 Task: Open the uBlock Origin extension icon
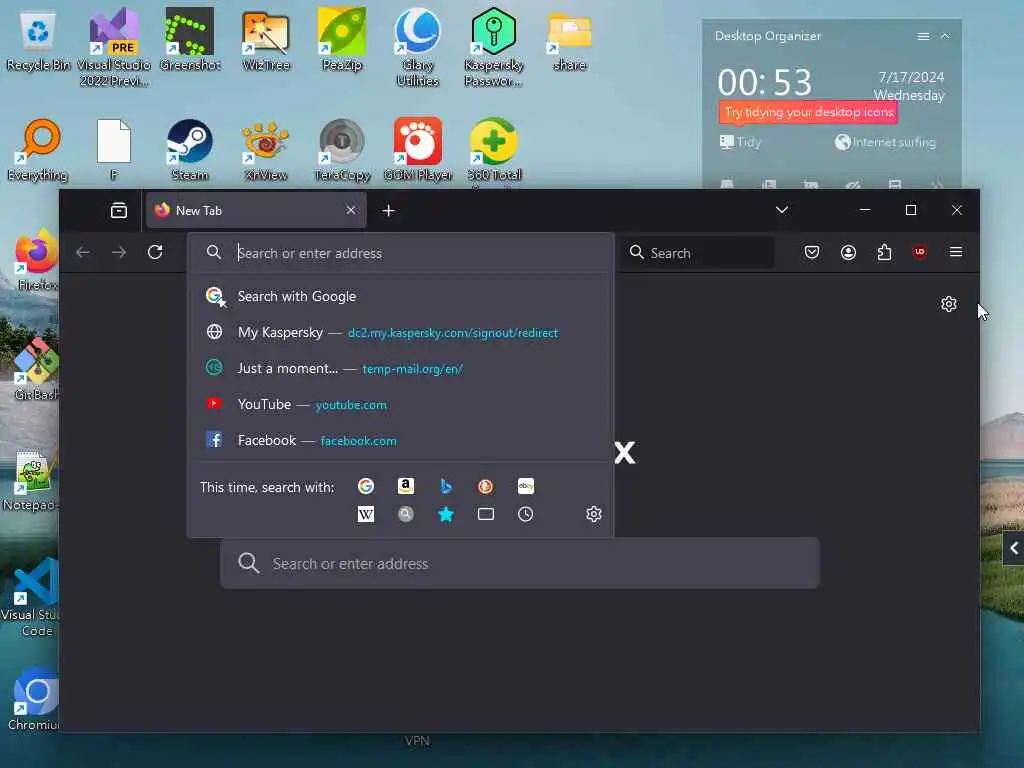coord(920,252)
